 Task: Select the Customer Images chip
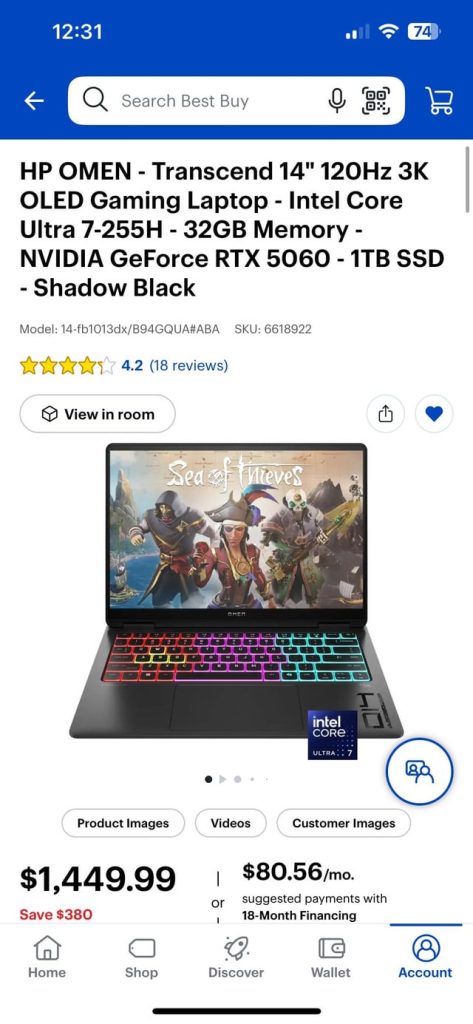(344, 823)
